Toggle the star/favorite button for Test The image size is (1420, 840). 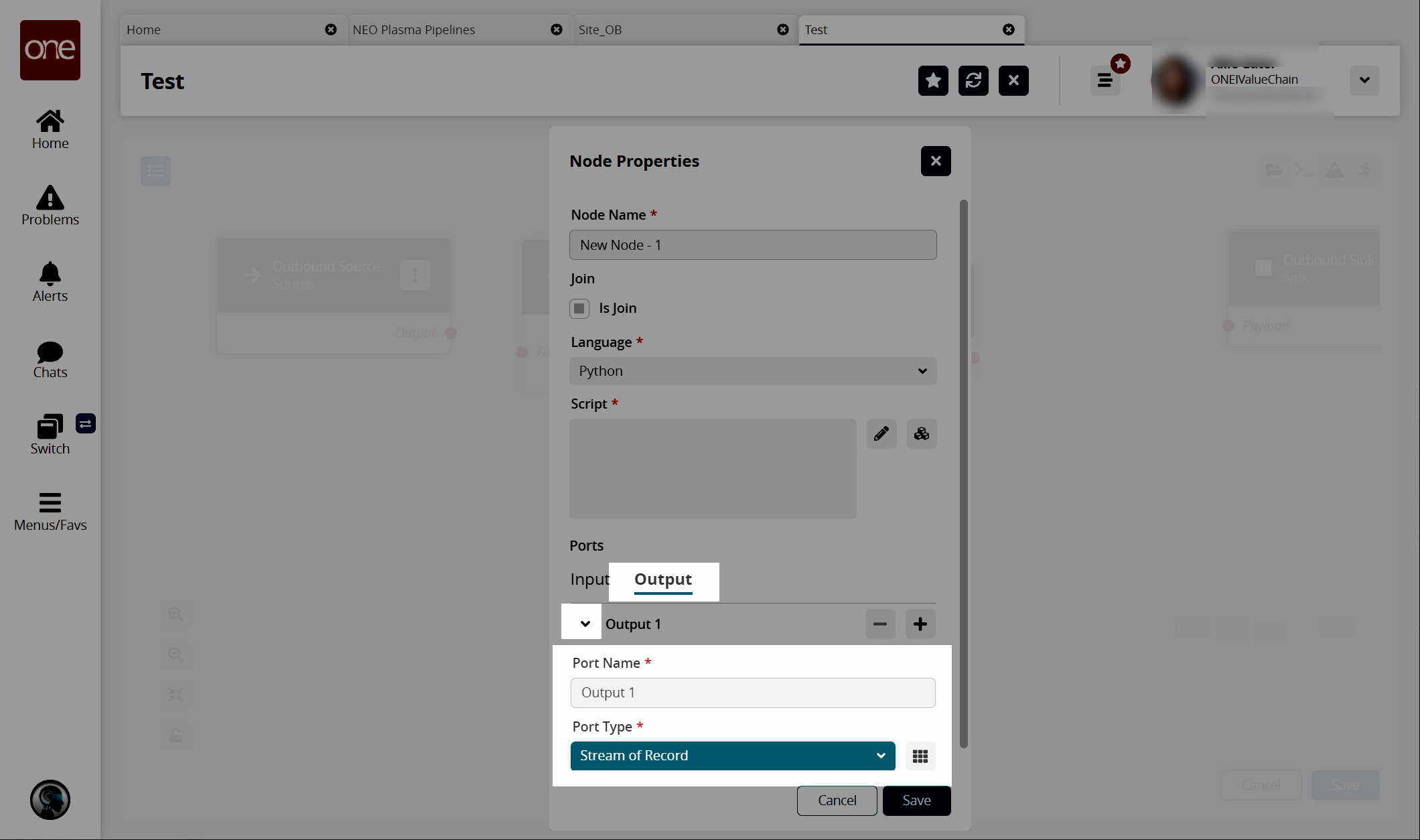pyautogui.click(x=932, y=80)
